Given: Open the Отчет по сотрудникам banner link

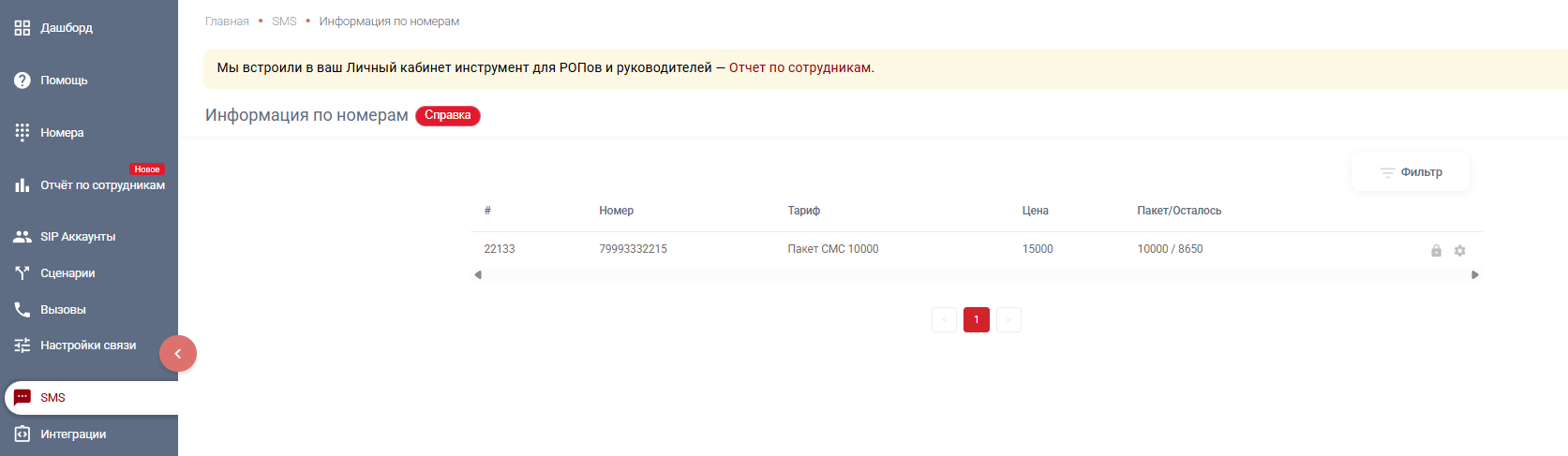Looking at the screenshot, I should (799, 68).
